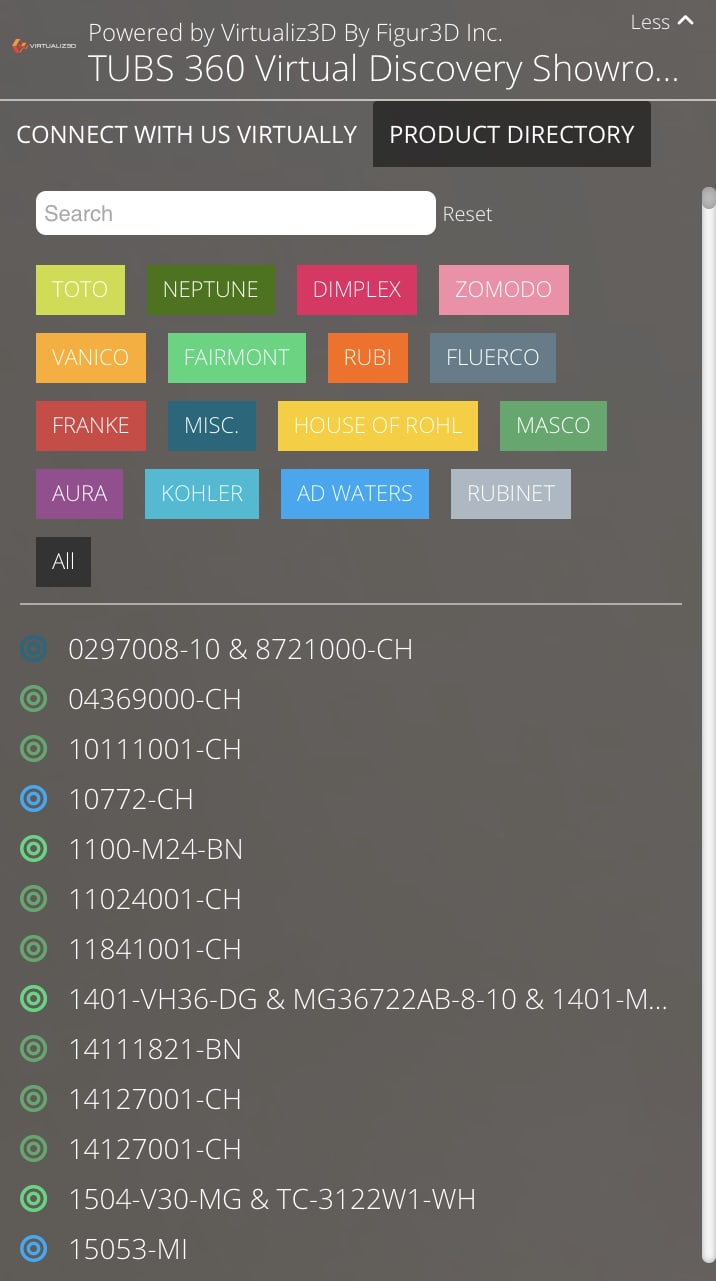Open product 04369000-CH
The image size is (716, 1281).
[x=155, y=699]
